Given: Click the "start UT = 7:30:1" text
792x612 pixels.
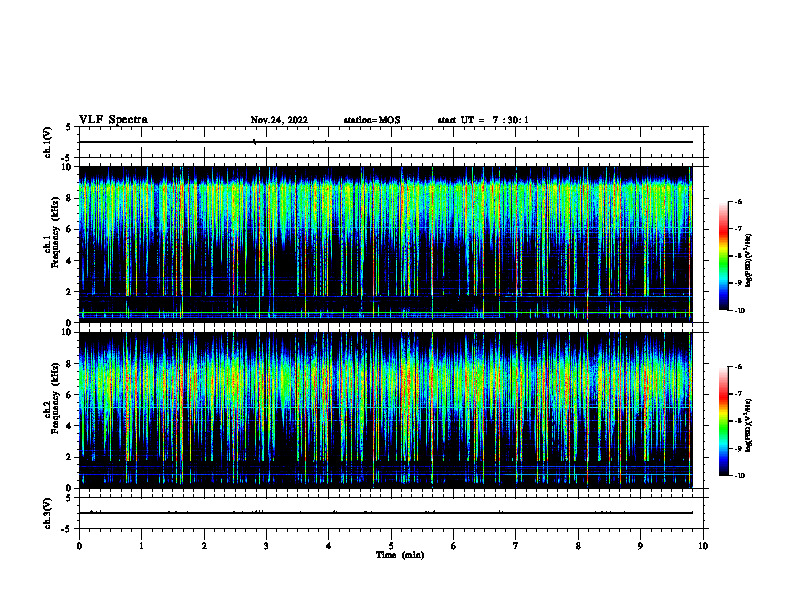Looking at the screenshot, I should (x=483, y=120).
